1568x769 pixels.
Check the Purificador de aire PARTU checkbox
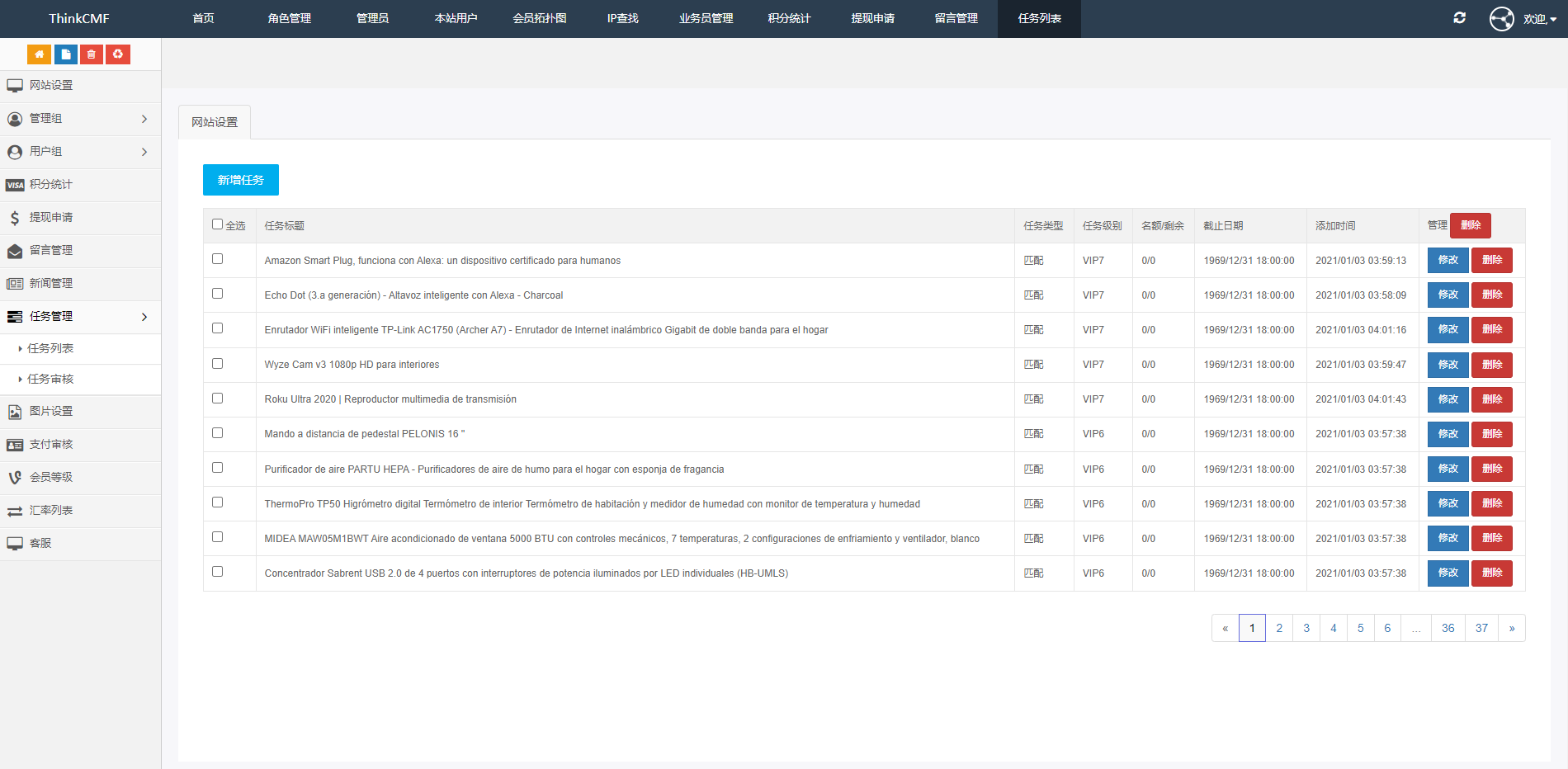tap(217, 468)
